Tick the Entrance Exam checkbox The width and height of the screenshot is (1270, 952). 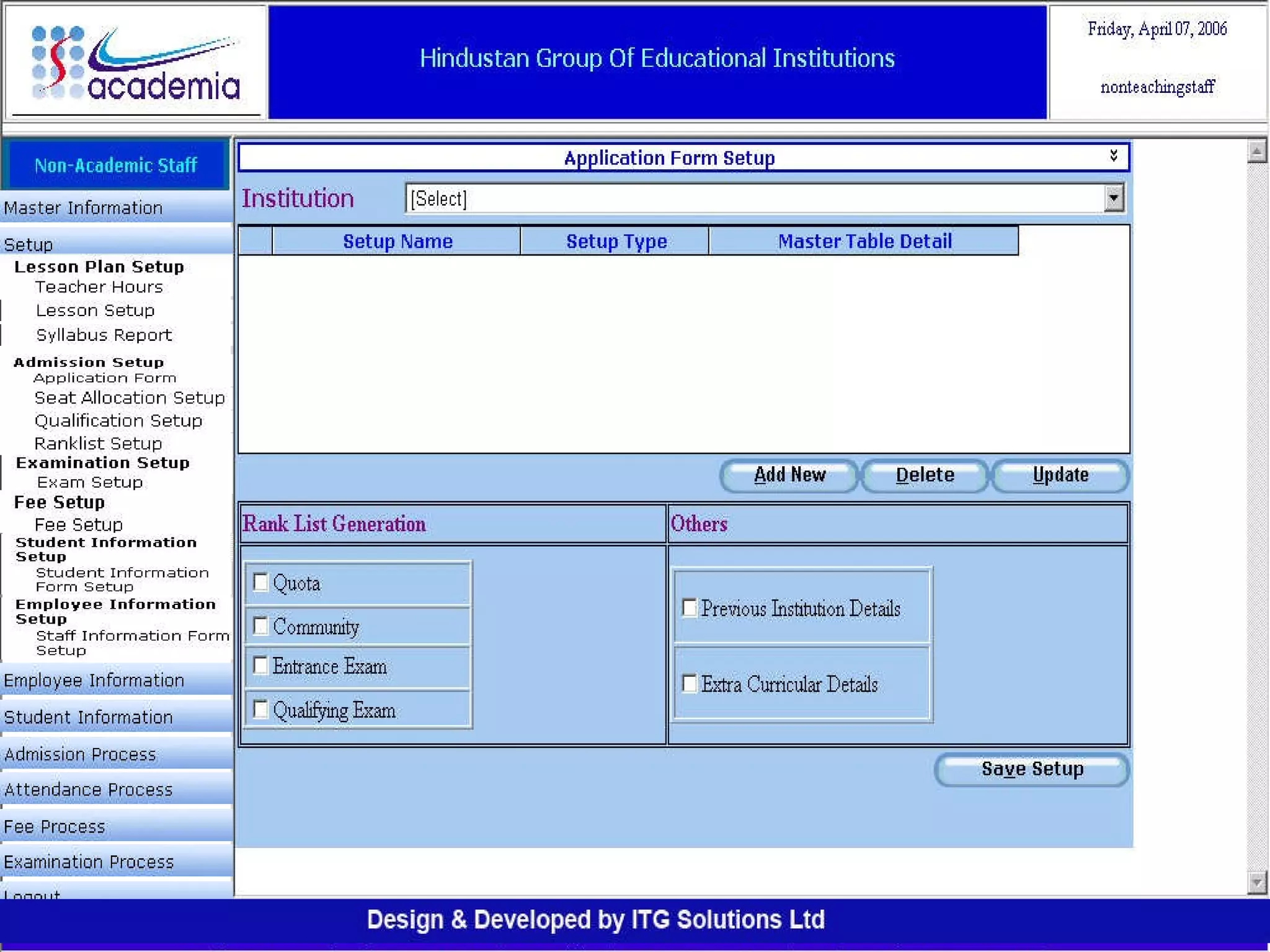point(260,666)
